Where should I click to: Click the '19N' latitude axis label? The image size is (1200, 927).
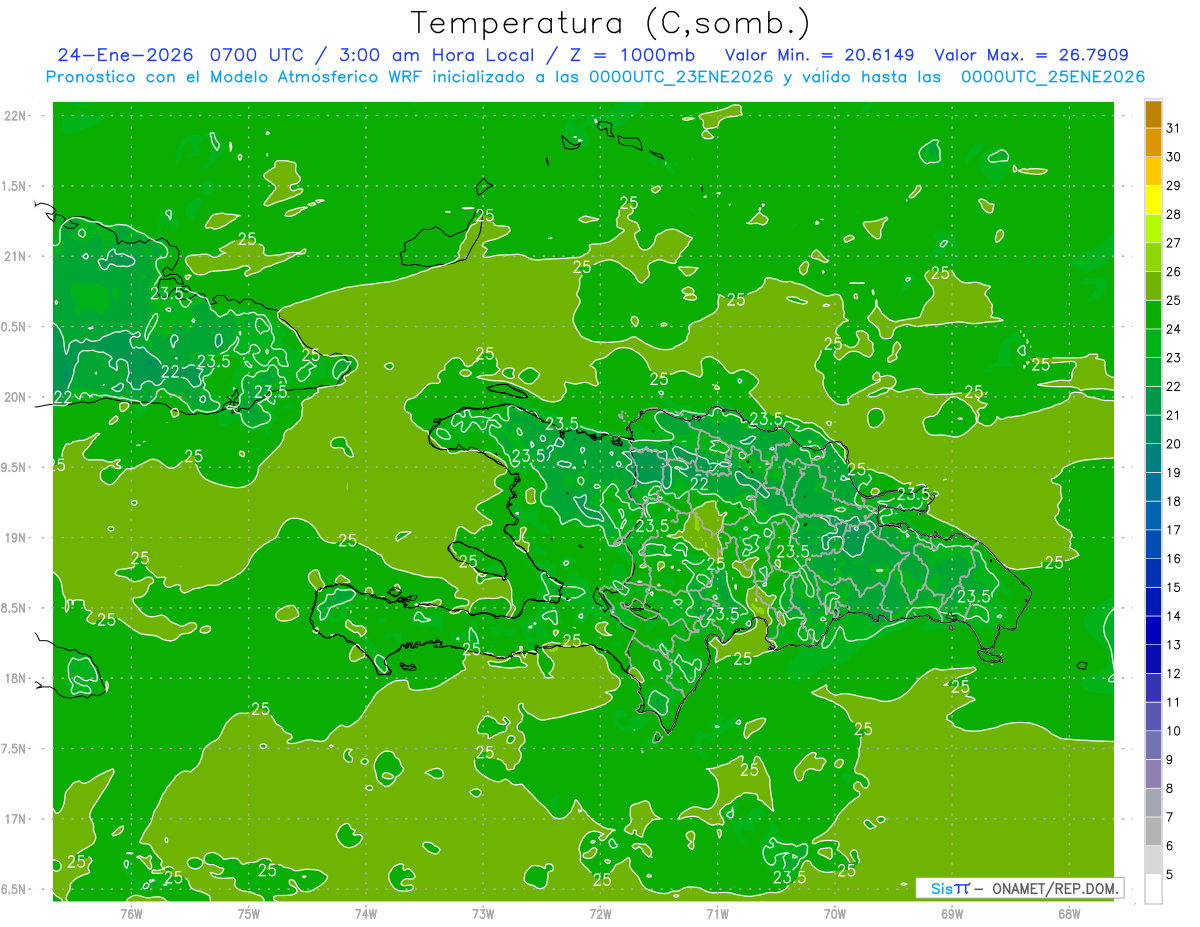(x=16, y=538)
